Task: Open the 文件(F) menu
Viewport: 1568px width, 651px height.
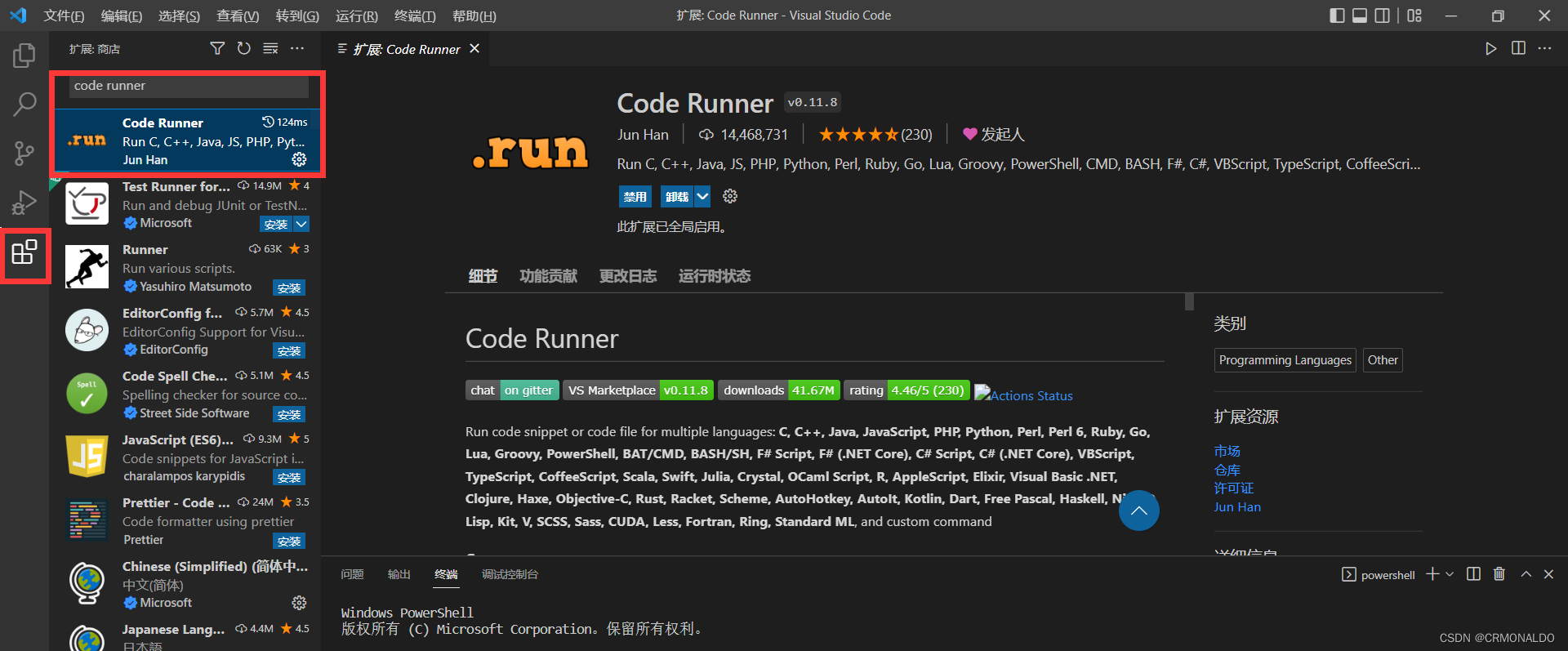Action: click(x=64, y=16)
